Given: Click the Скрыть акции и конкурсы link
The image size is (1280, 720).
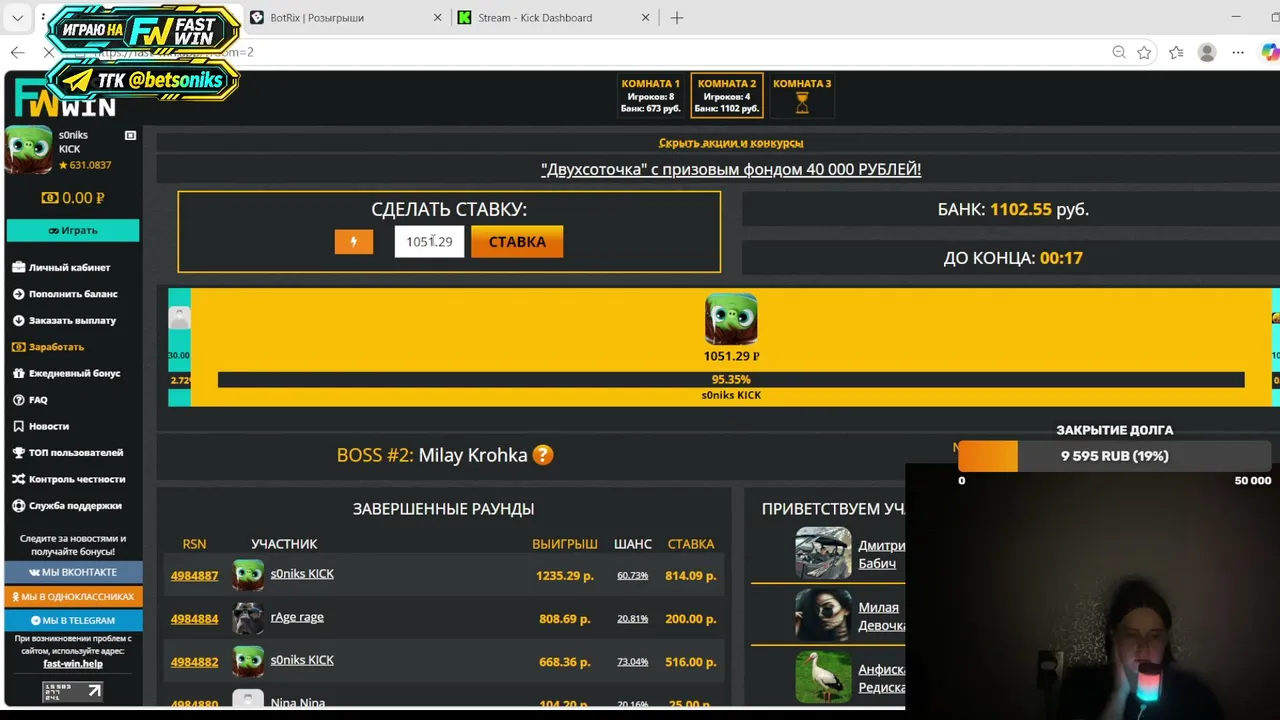Looking at the screenshot, I should tap(731, 143).
